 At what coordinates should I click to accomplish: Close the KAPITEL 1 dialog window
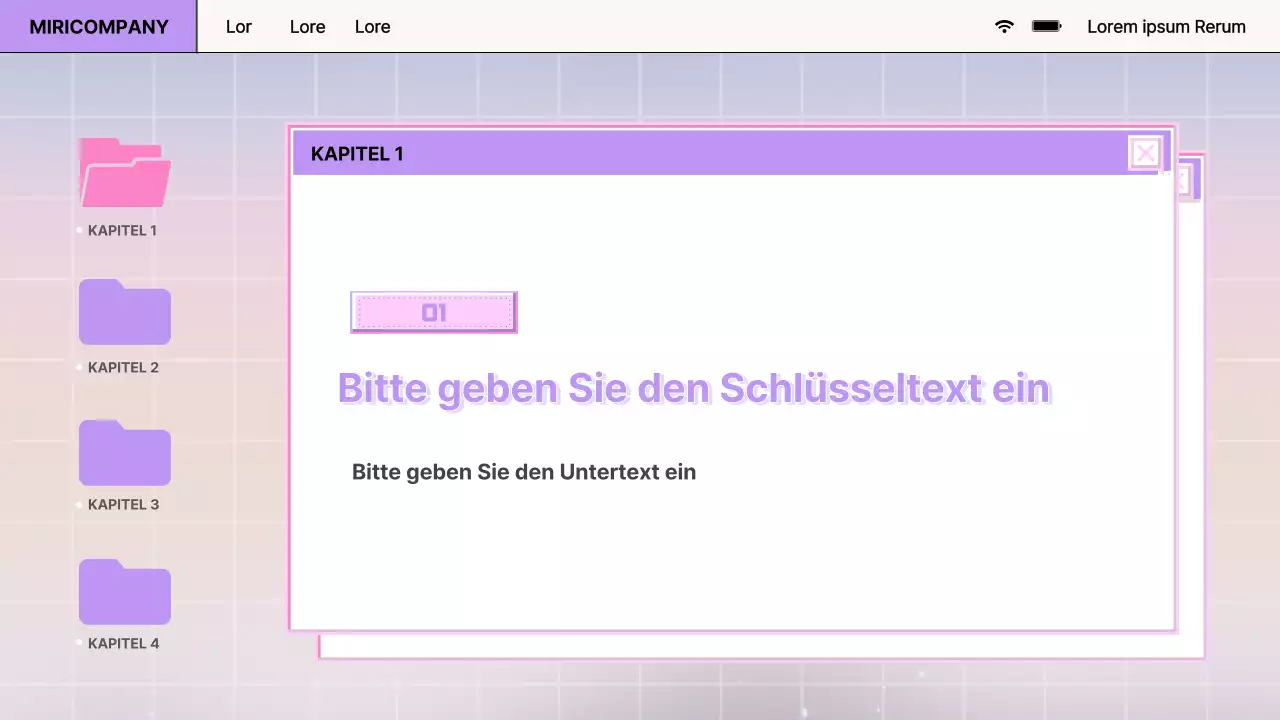1145,153
